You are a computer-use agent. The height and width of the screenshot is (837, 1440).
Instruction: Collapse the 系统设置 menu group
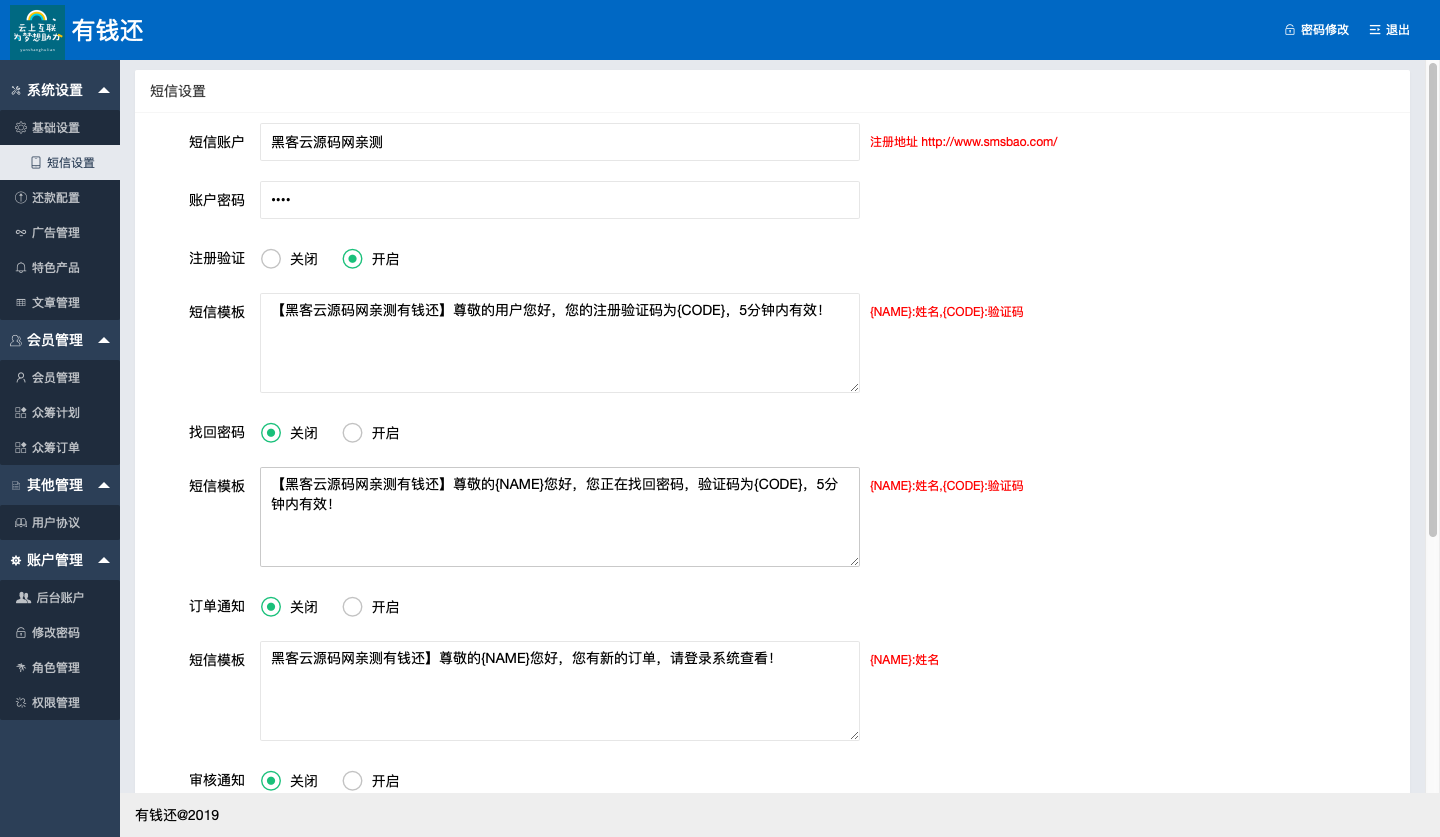tap(104, 90)
